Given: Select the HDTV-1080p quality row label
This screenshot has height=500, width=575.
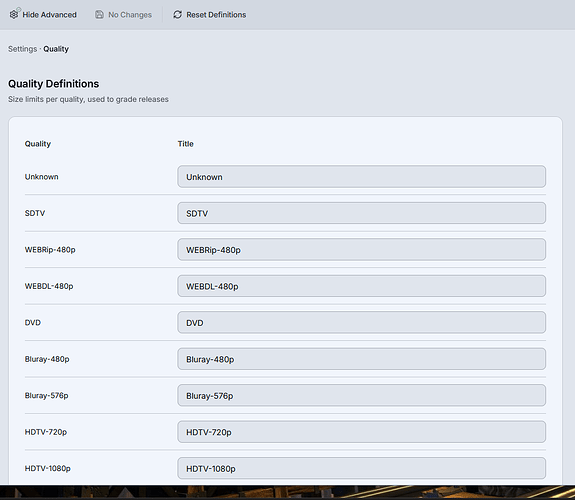Looking at the screenshot, I should click(48, 468).
